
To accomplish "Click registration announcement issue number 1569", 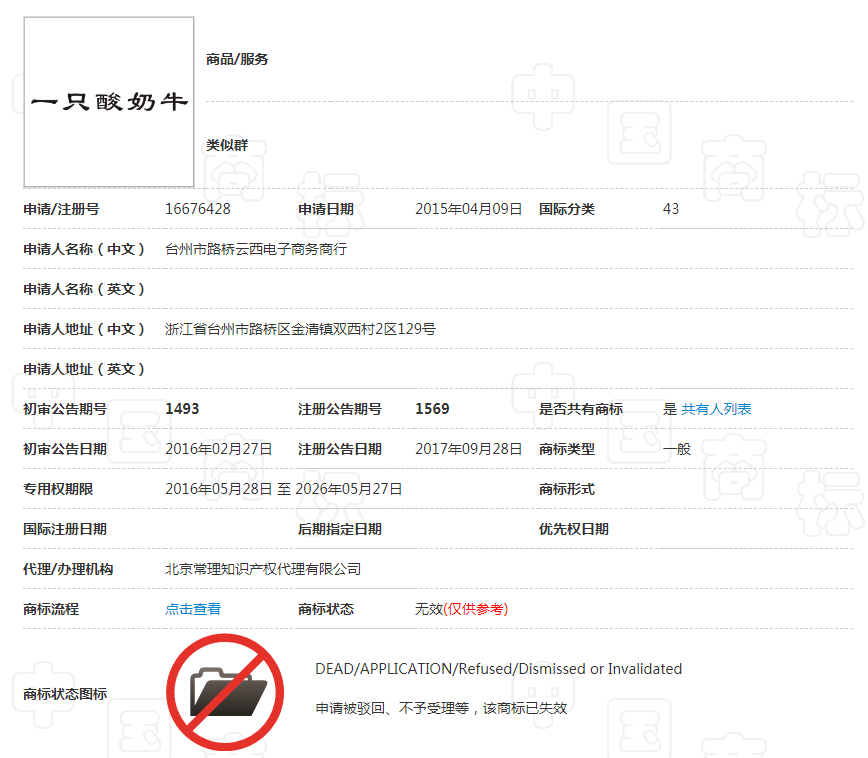I will (432, 409).
